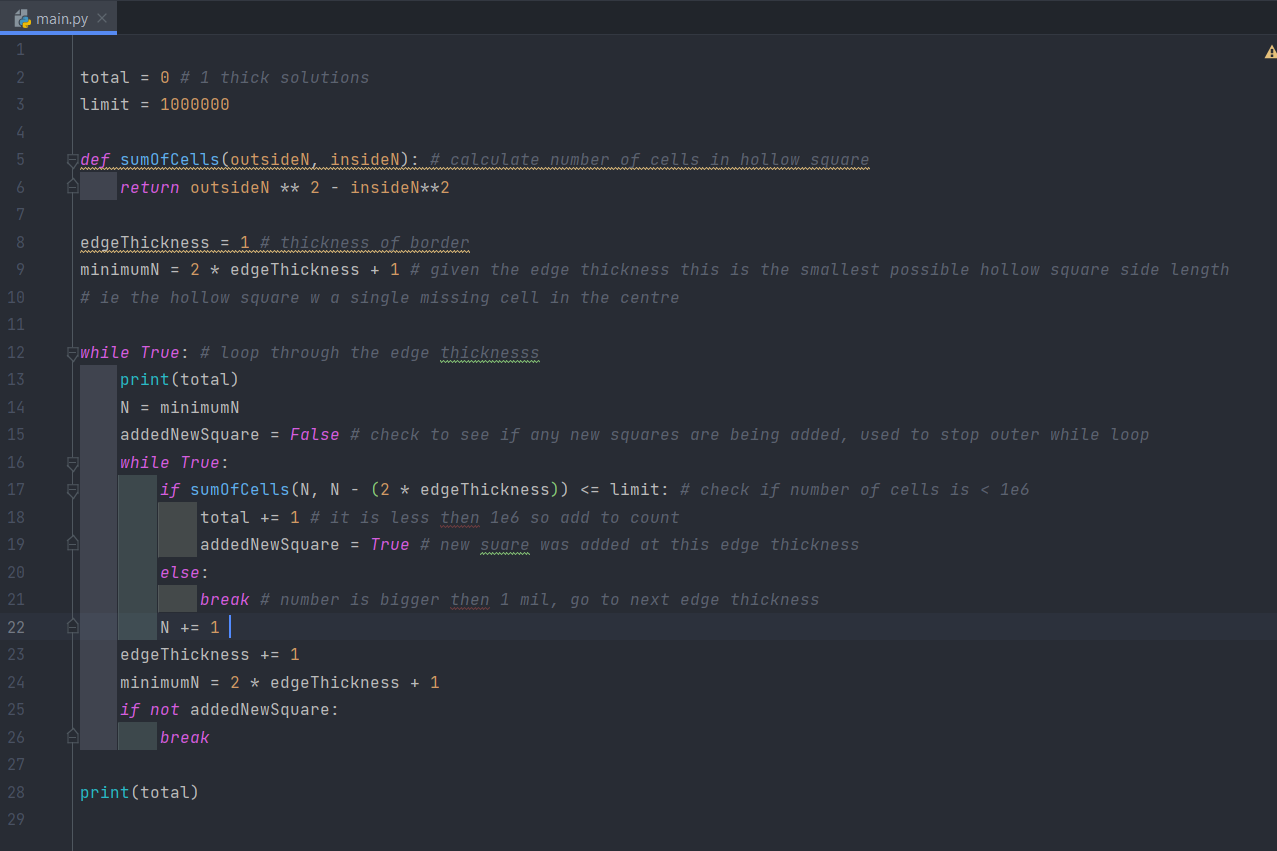Fold the inner while True loop at line 16
1277x851 pixels.
coord(72,463)
